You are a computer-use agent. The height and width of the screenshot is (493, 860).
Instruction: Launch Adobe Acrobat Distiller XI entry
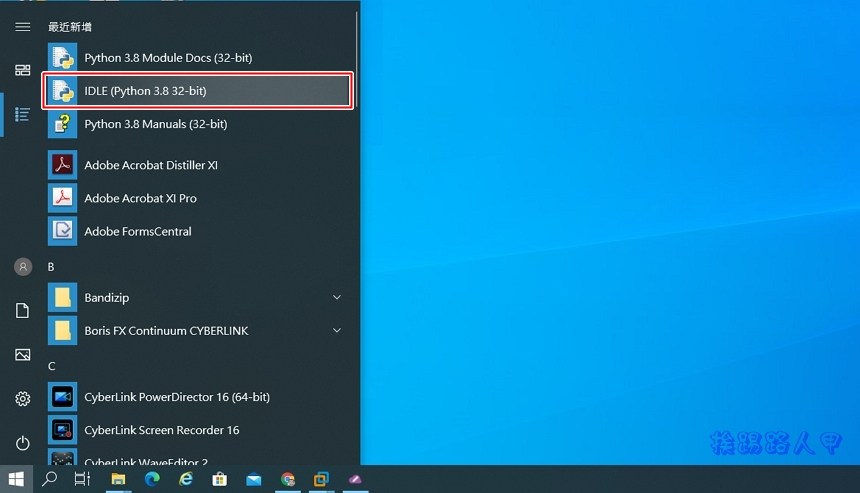(198, 165)
